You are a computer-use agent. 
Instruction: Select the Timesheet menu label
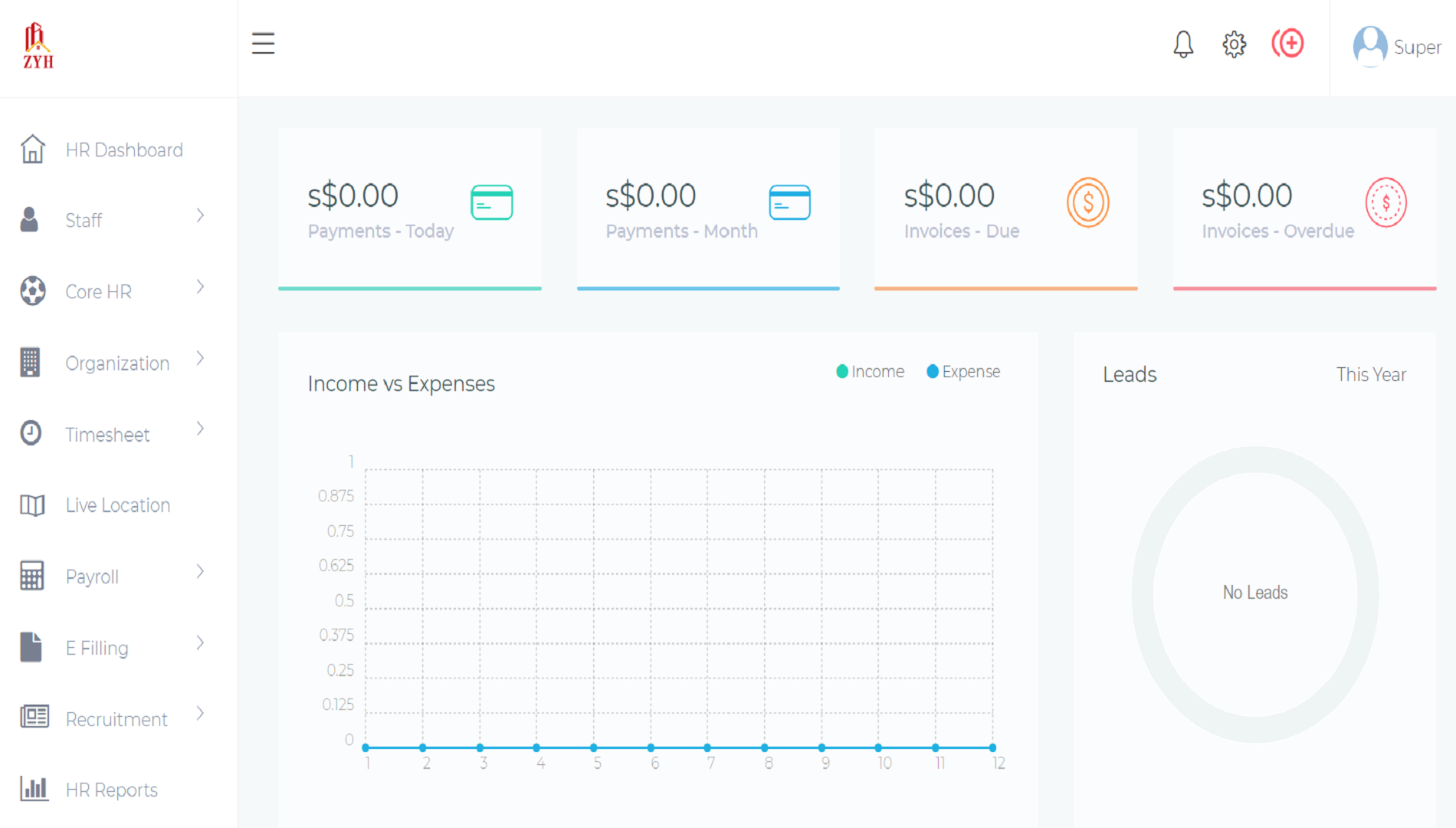click(107, 435)
